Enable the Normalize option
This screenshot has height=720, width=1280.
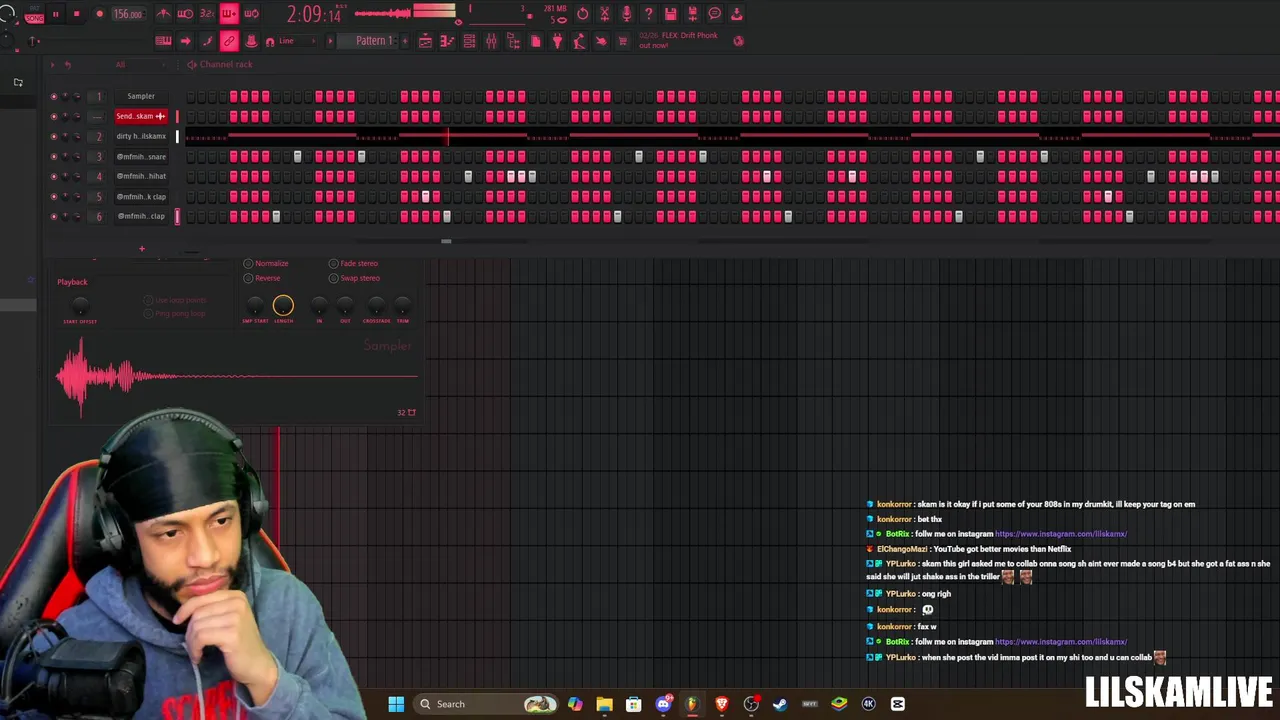(266, 263)
